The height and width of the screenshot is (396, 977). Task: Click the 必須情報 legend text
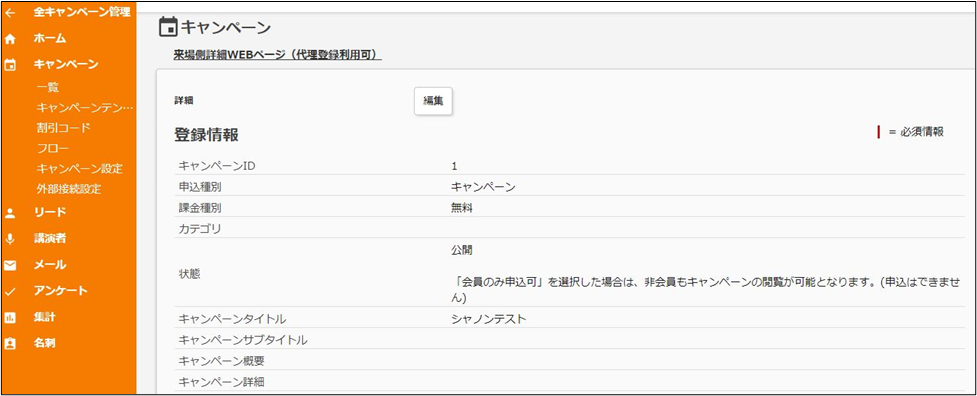pos(922,132)
